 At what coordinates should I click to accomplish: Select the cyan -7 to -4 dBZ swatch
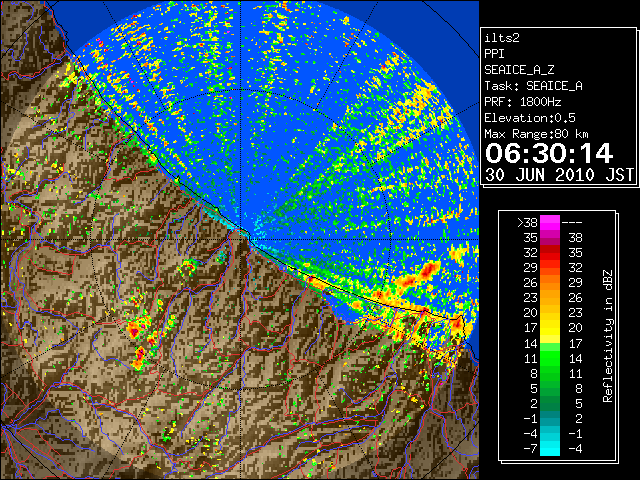pyautogui.click(x=550, y=448)
